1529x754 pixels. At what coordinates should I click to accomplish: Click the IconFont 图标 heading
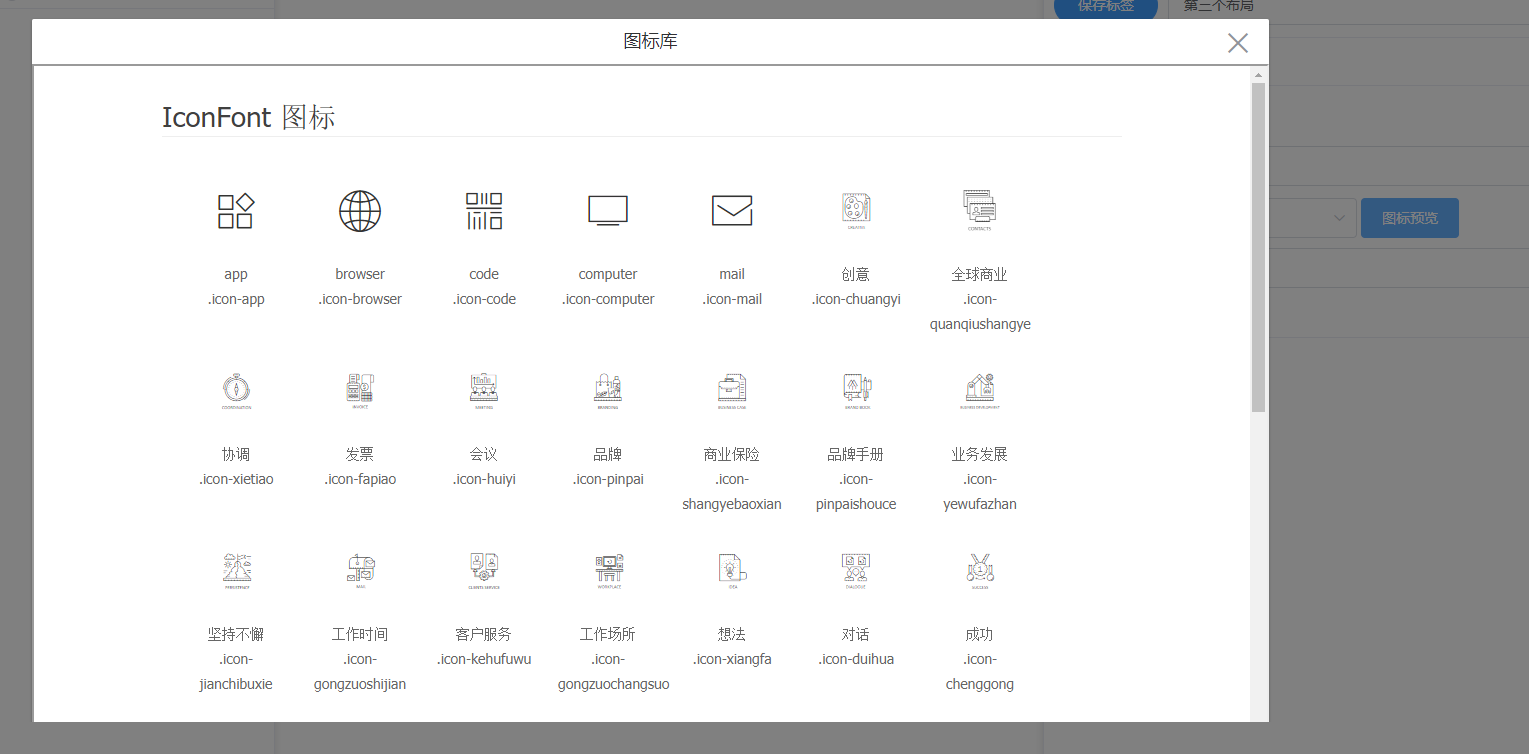(249, 117)
